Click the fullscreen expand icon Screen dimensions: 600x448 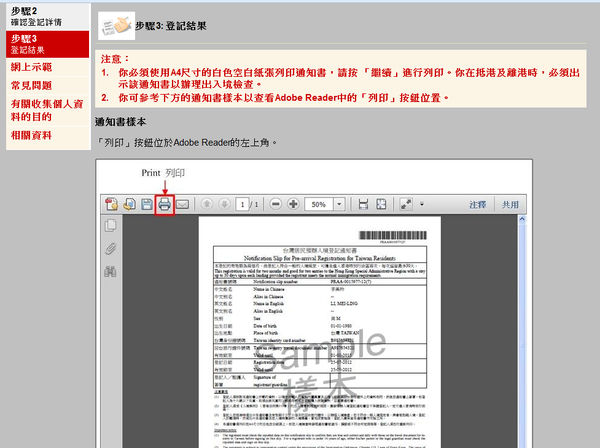[x=406, y=203]
